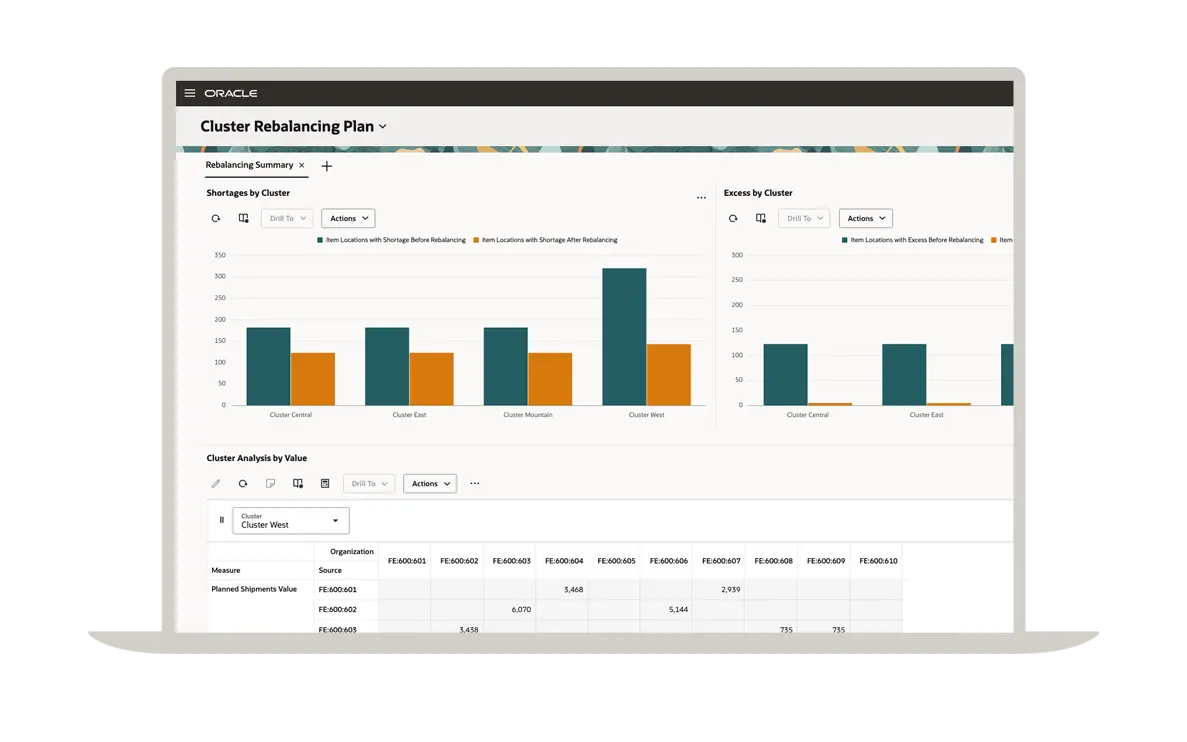Click the edit pencil in Cluster Analysis toolbar
The width and height of the screenshot is (1187, 742).
tap(215, 484)
